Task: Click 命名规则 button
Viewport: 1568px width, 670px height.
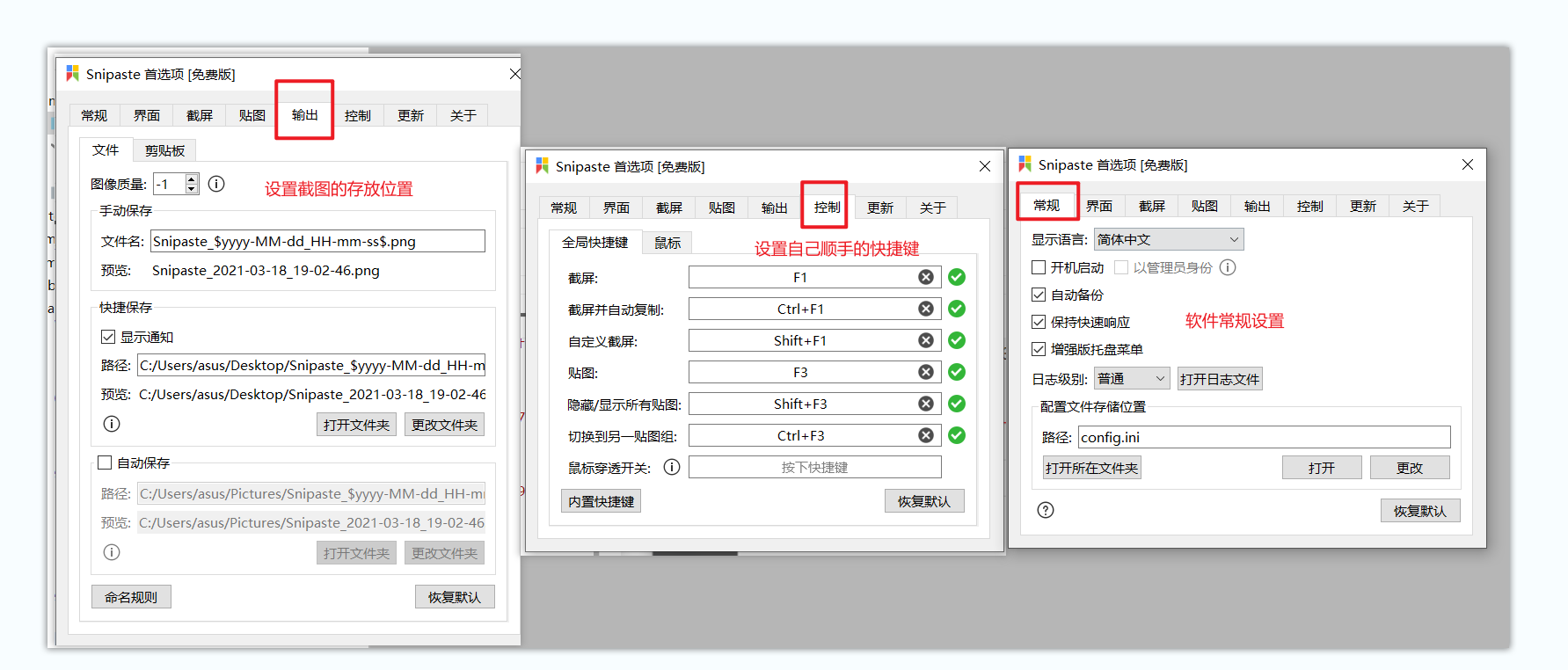Action: [131, 597]
